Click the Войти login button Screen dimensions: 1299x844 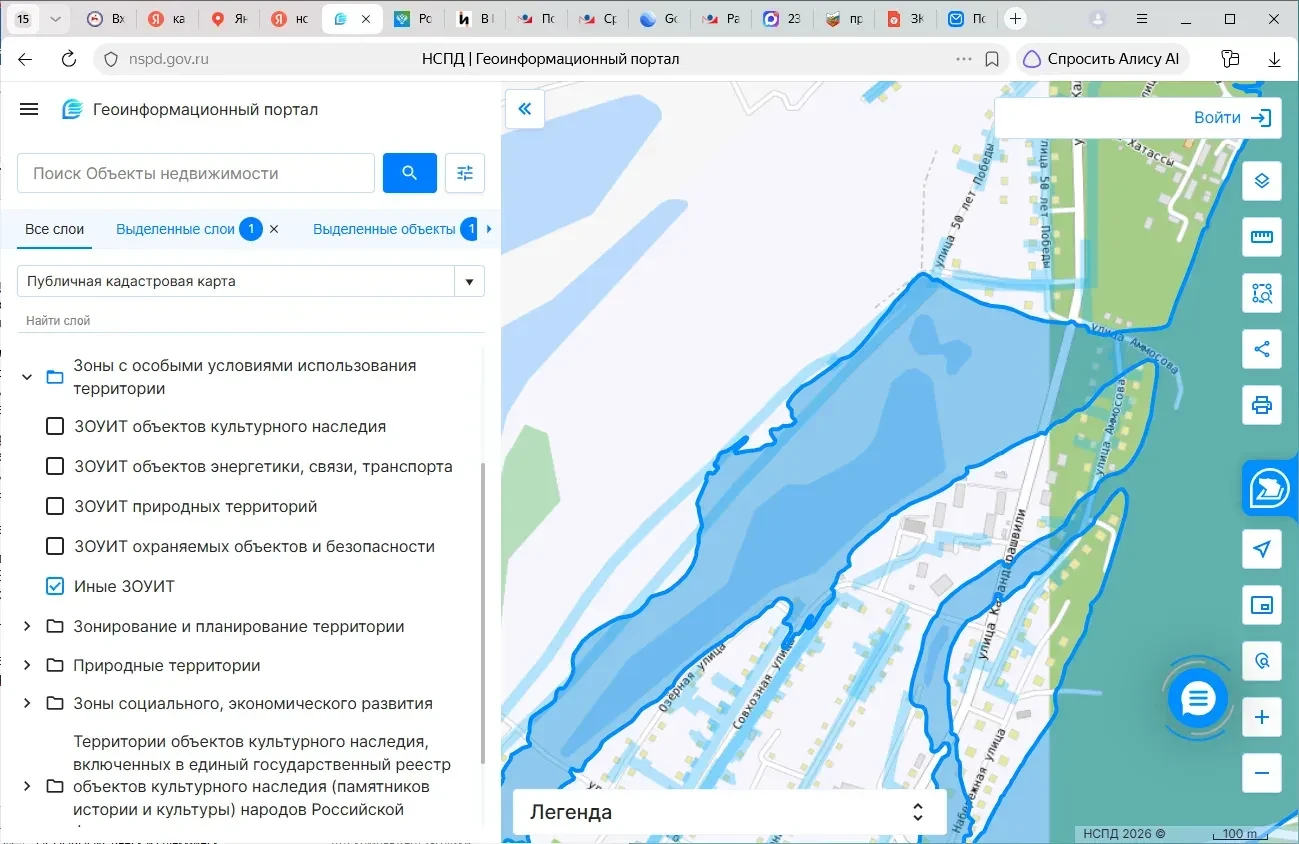pyautogui.click(x=1233, y=118)
